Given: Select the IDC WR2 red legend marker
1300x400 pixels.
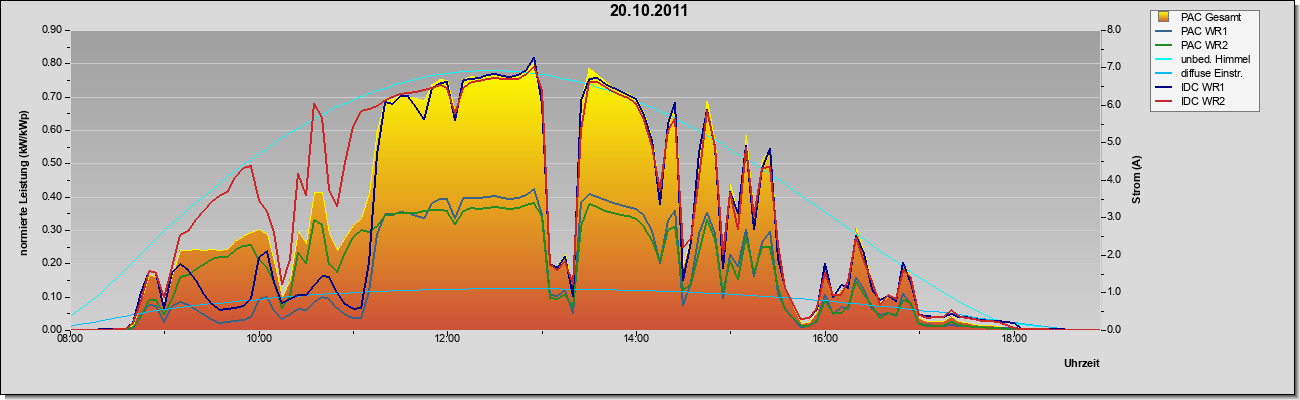Looking at the screenshot, I should point(1165,101).
